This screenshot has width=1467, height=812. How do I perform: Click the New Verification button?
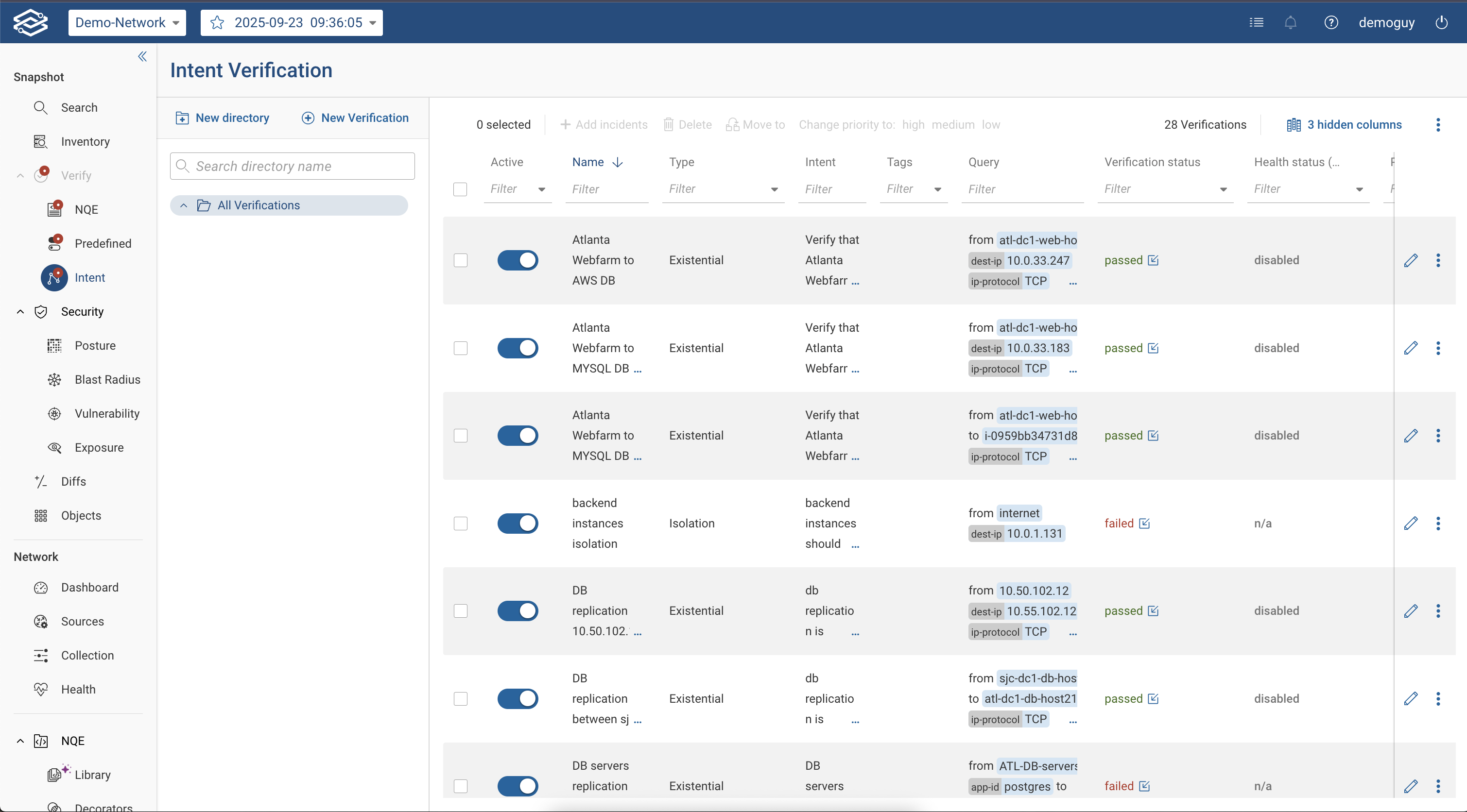[x=355, y=118]
